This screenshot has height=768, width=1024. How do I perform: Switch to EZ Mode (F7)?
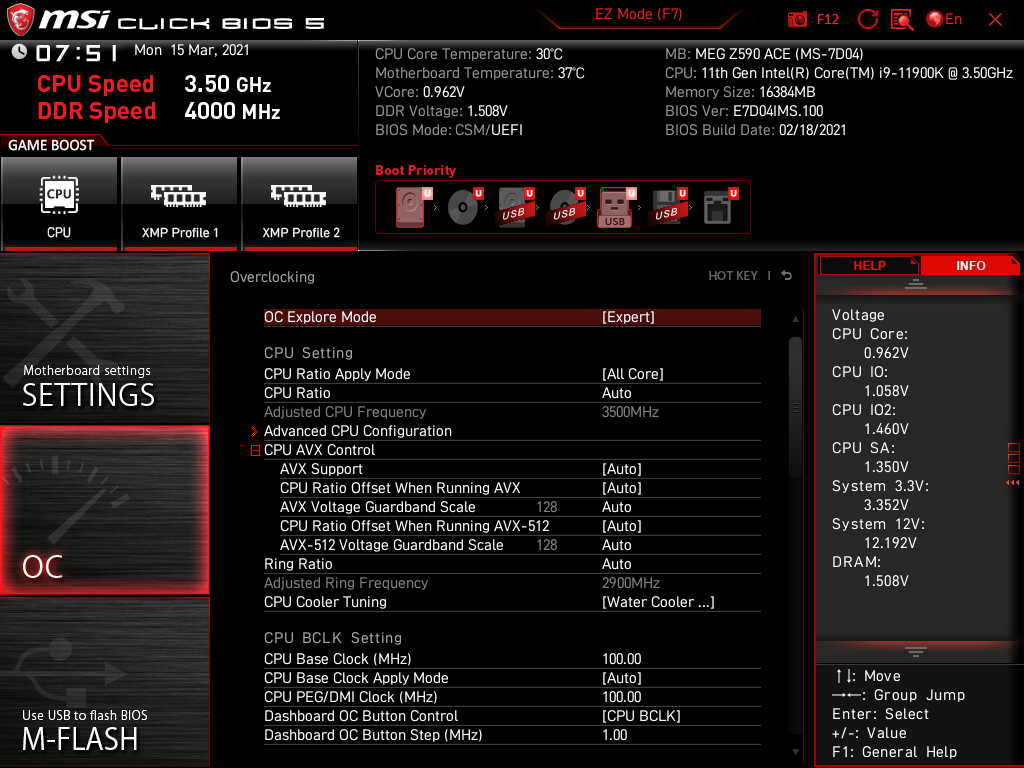(638, 14)
